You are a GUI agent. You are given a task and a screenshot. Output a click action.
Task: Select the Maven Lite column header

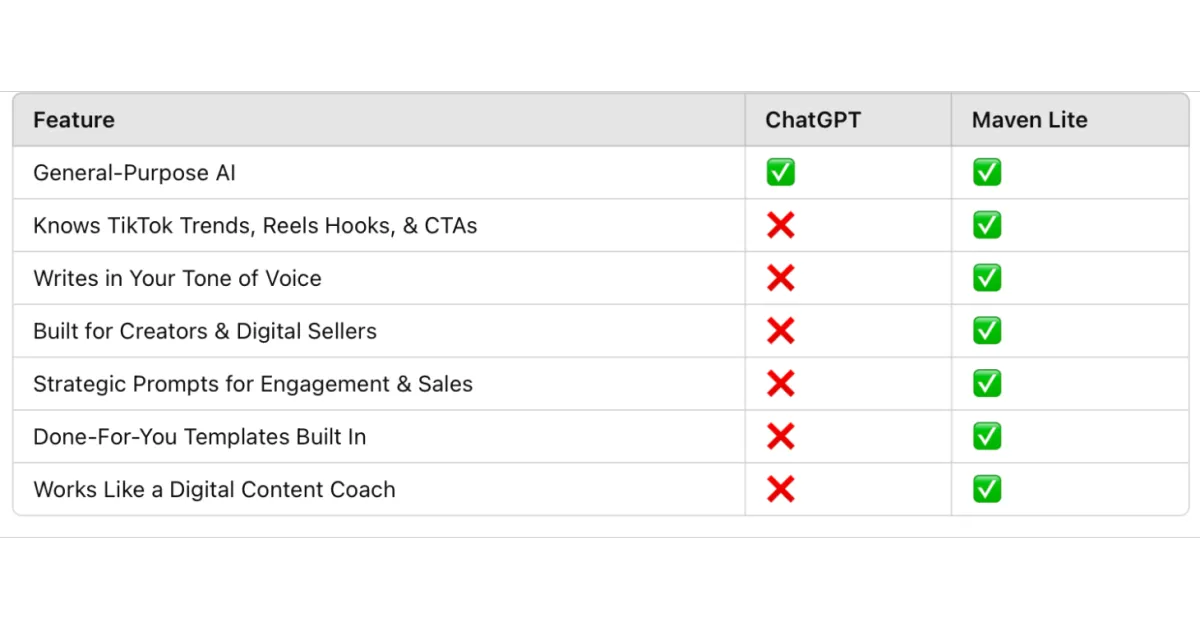pyautogui.click(x=1029, y=120)
